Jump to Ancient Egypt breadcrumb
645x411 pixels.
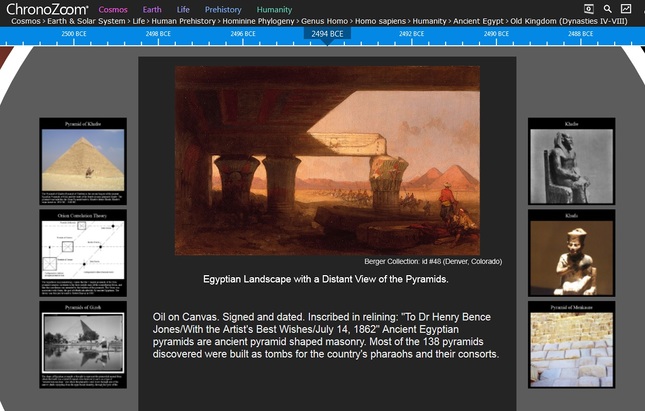474,20
